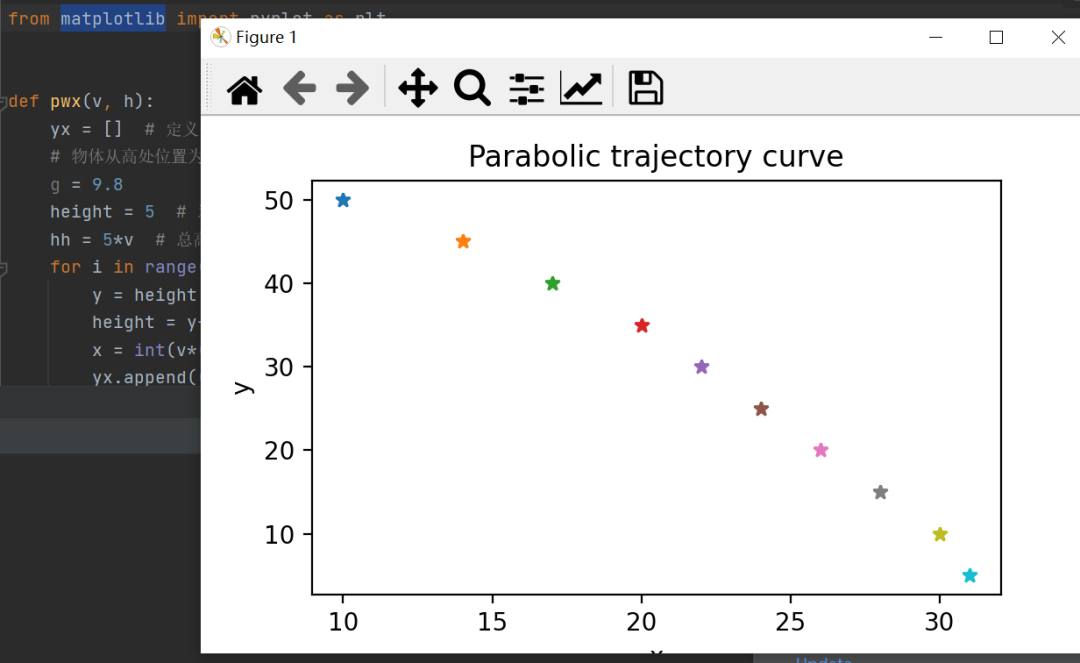
Task: Click x-axis tick label 25
Action: click(790, 622)
